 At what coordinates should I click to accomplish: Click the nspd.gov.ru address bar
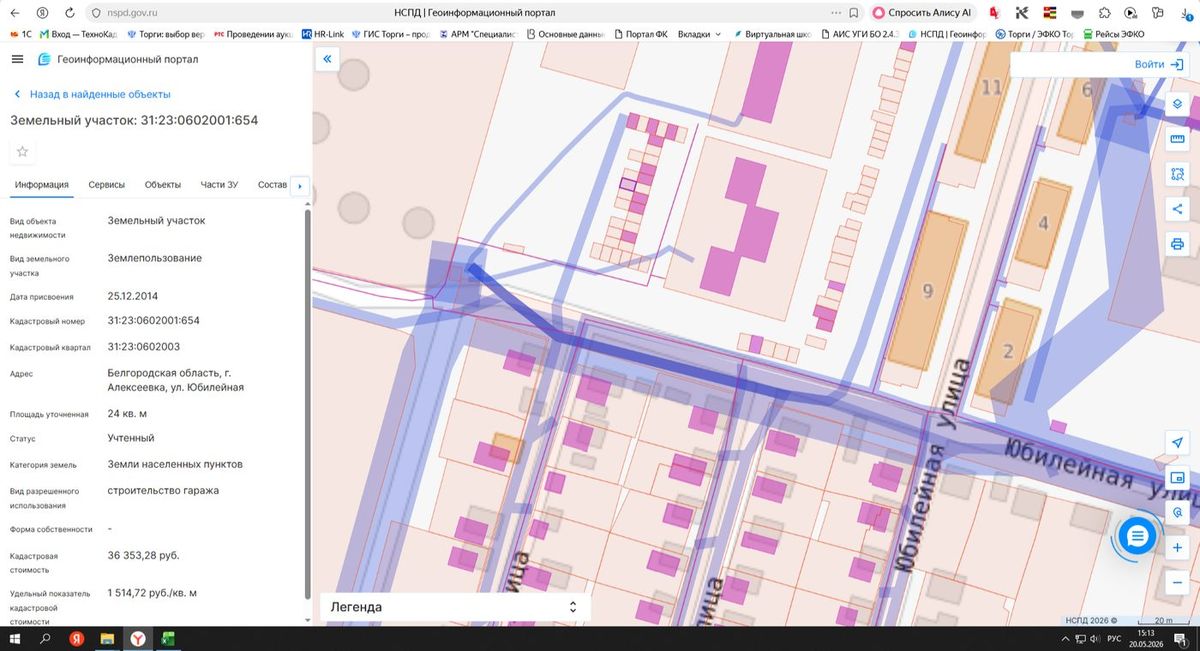pos(132,13)
